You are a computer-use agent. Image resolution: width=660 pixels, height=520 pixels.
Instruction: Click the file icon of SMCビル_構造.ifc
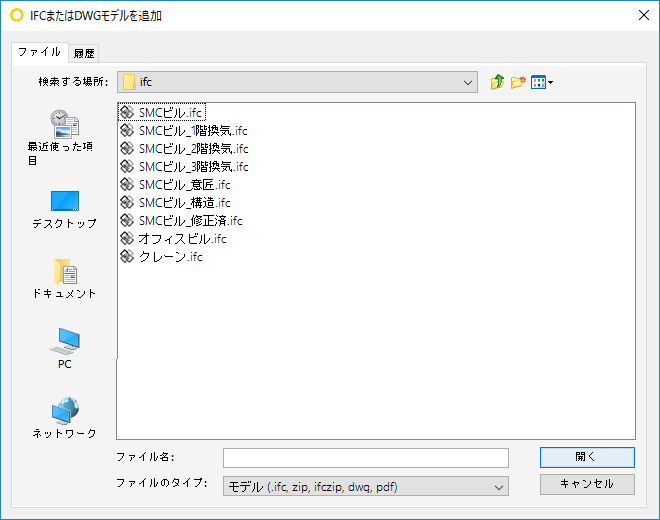(x=127, y=203)
